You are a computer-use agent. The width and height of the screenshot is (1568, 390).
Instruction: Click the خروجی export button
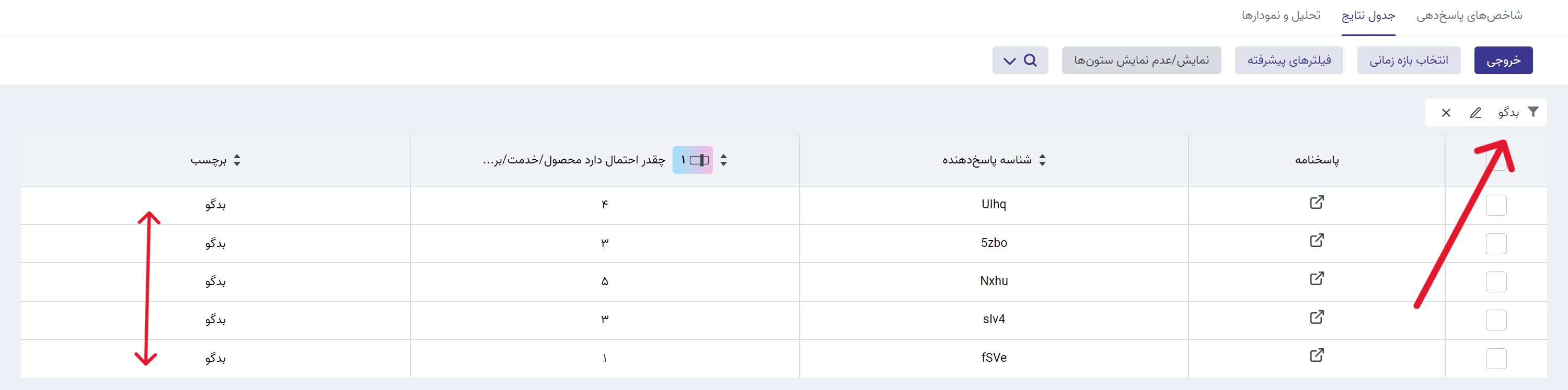(1503, 60)
